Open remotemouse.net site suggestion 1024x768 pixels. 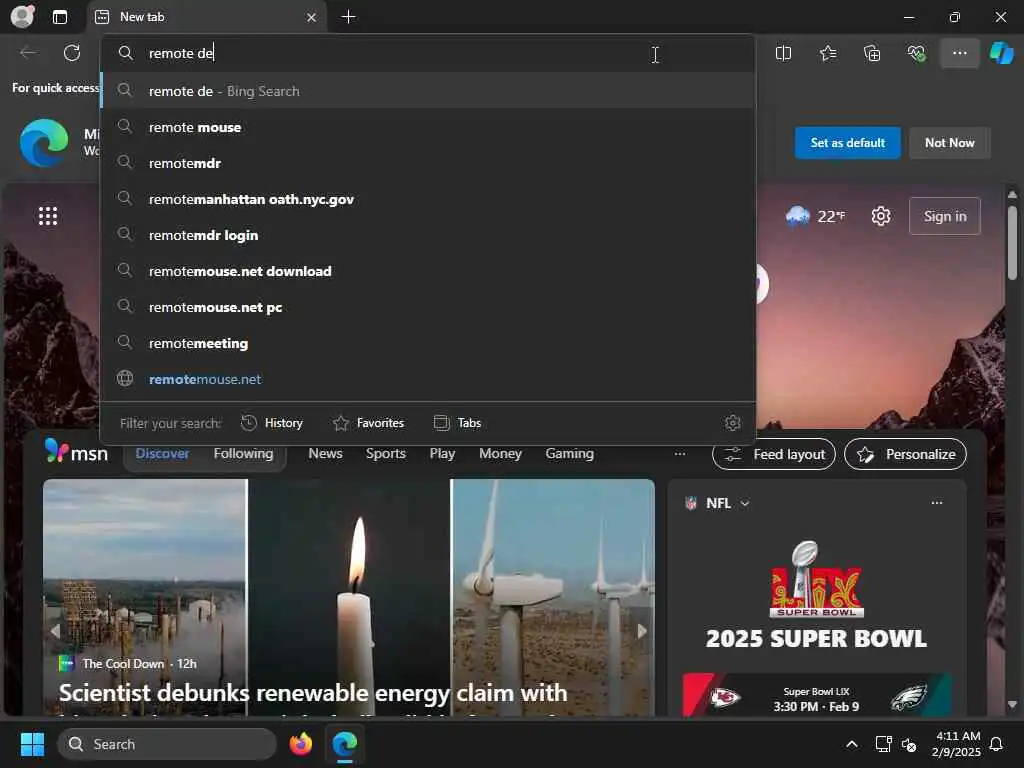428,379
